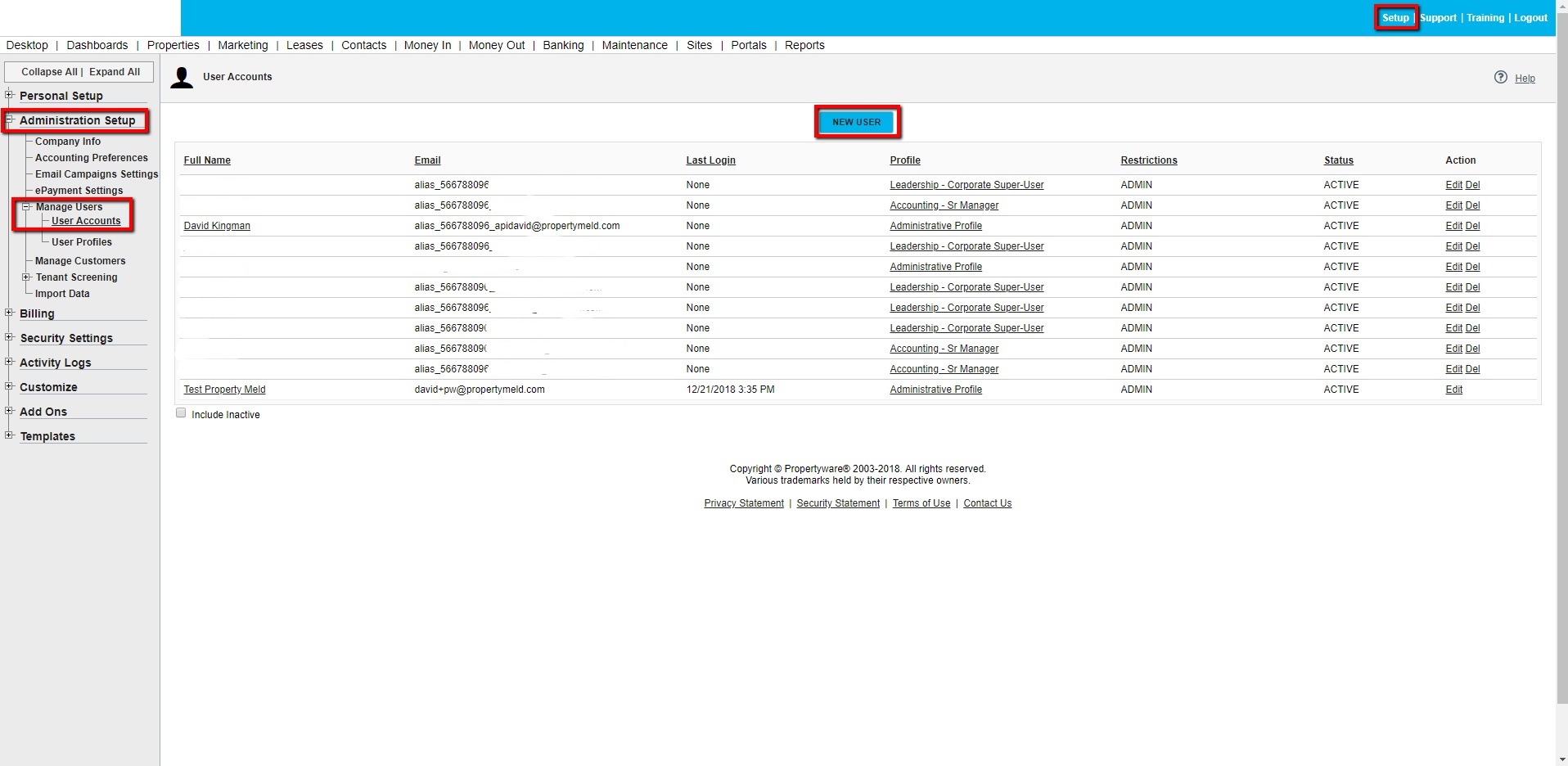
Task: Expand the Tenant Screening node
Action: (26, 277)
